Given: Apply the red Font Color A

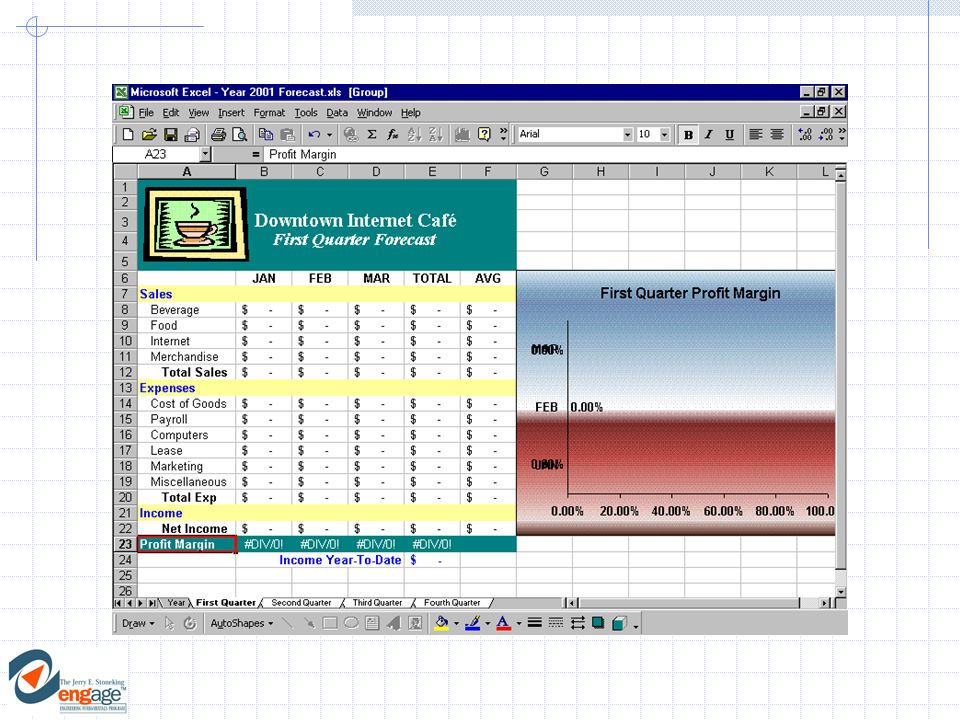Looking at the screenshot, I should (x=503, y=623).
